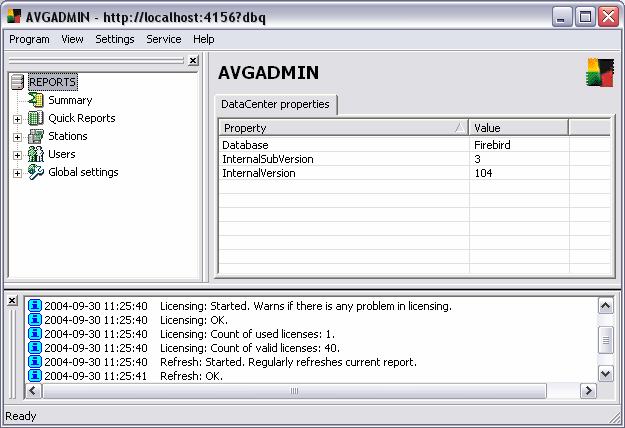Select REPORTS tree root label
Screen dimensions: 625x428
52,82
